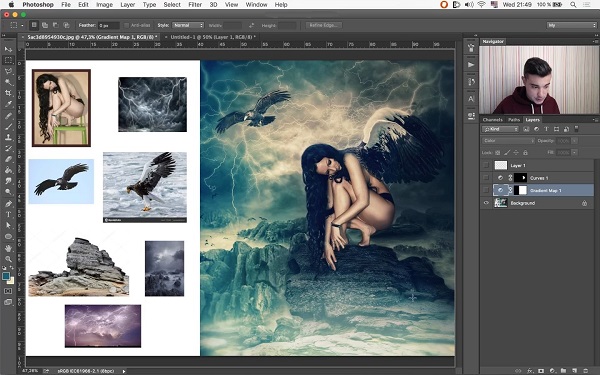Click New selection mode in options bar
This screenshot has height=375, width=600.
[34, 25]
